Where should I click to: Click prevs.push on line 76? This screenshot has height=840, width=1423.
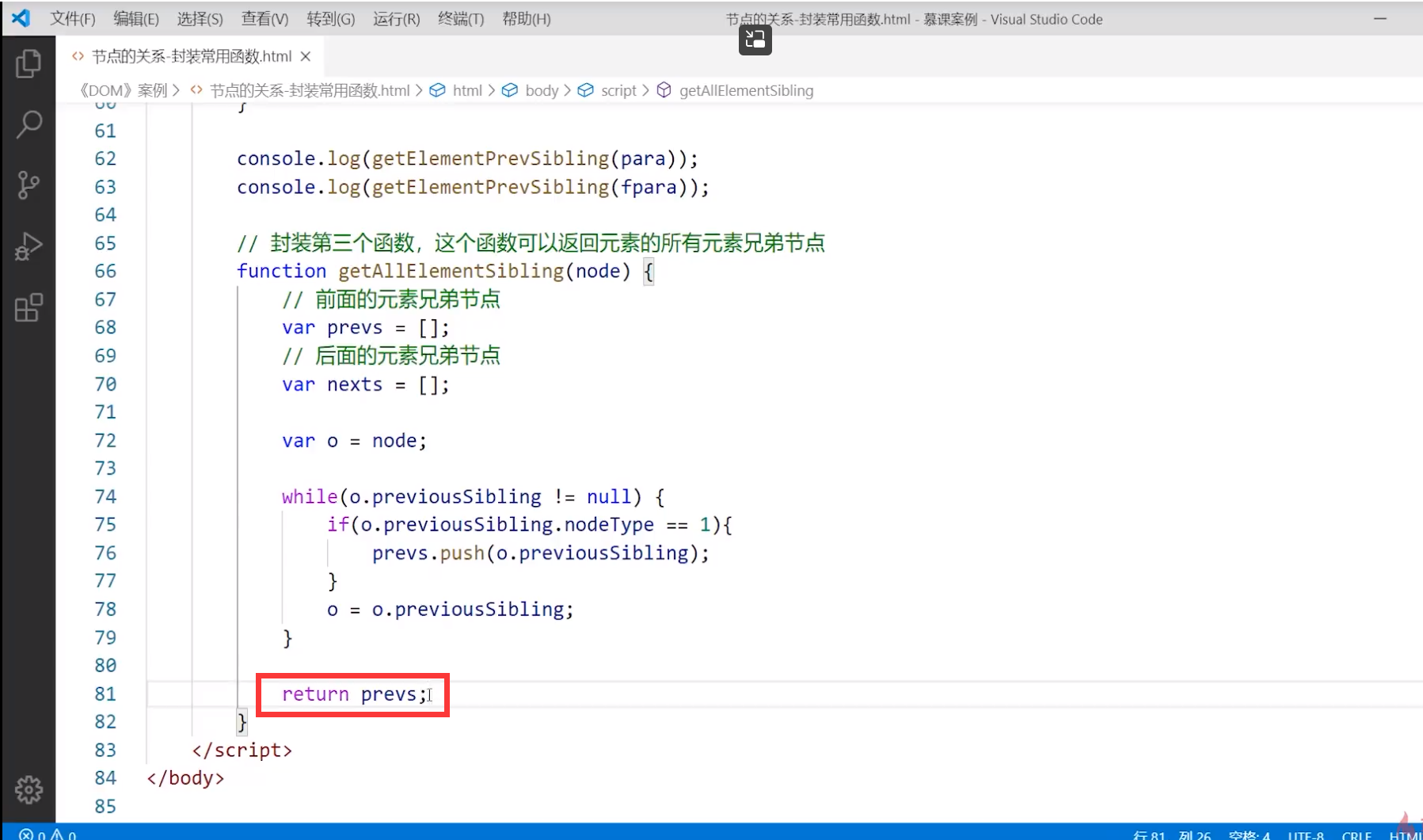pyautogui.click(x=428, y=553)
